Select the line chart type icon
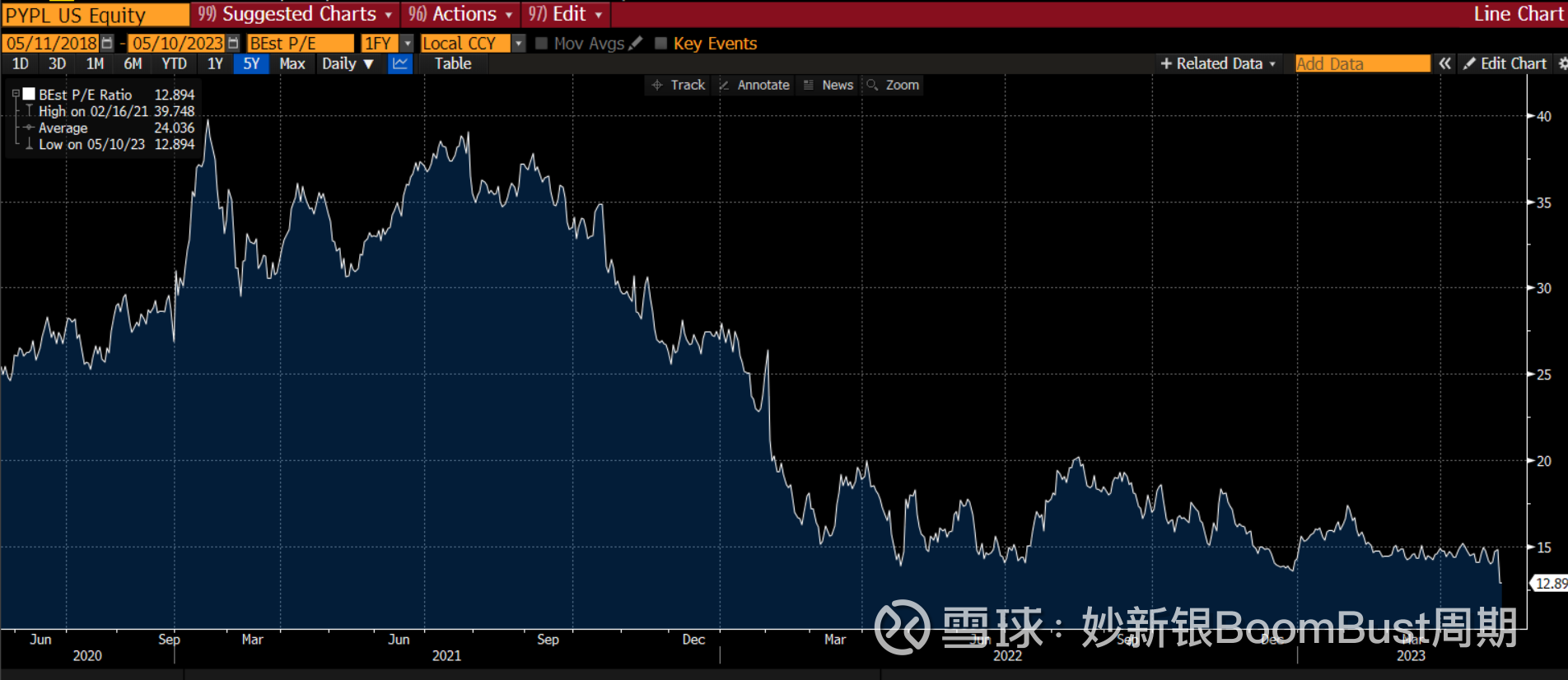Image resolution: width=1568 pixels, height=680 pixels. tap(400, 63)
